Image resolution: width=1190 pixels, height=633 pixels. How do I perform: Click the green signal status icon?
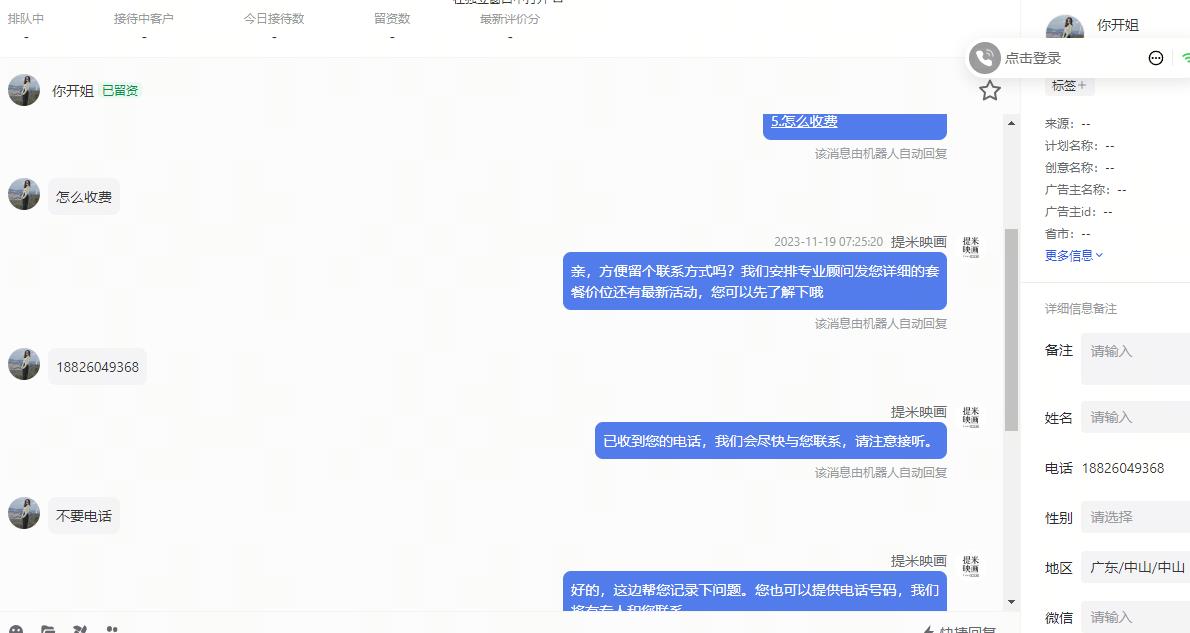pos(1185,58)
